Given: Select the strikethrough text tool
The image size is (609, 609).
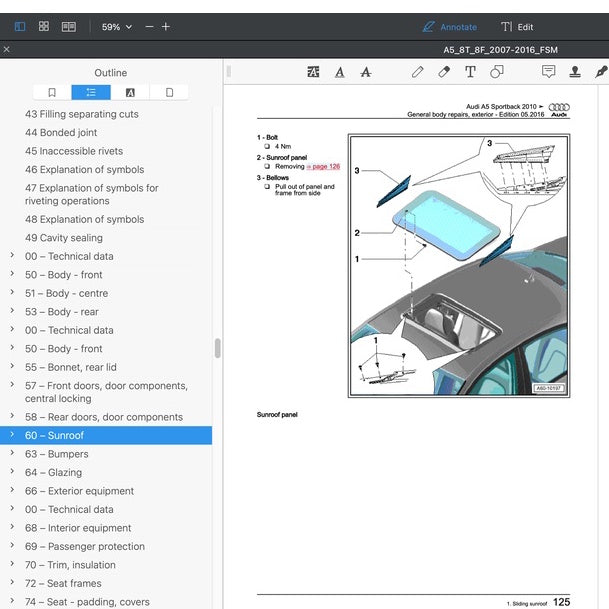Looking at the screenshot, I should [365, 72].
